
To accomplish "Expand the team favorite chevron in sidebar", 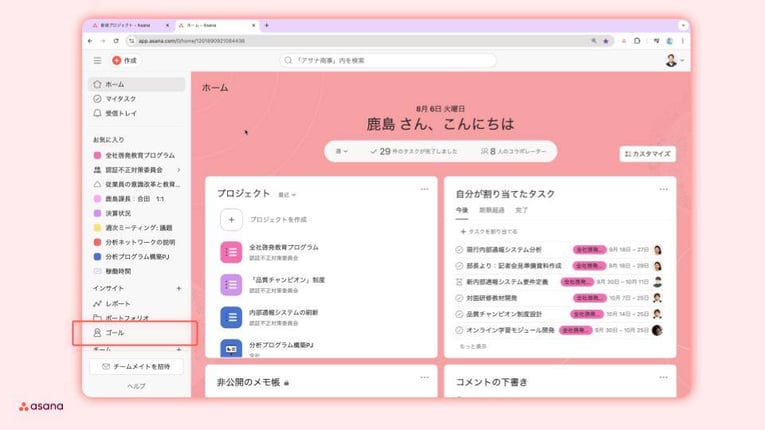I will coord(179,170).
